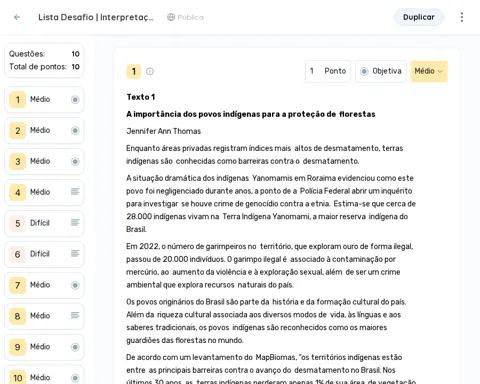Image resolution: width=480 pixels, height=384 pixels.
Task: Click the author name Jennifer Ann Thomas
Action: [x=163, y=131]
